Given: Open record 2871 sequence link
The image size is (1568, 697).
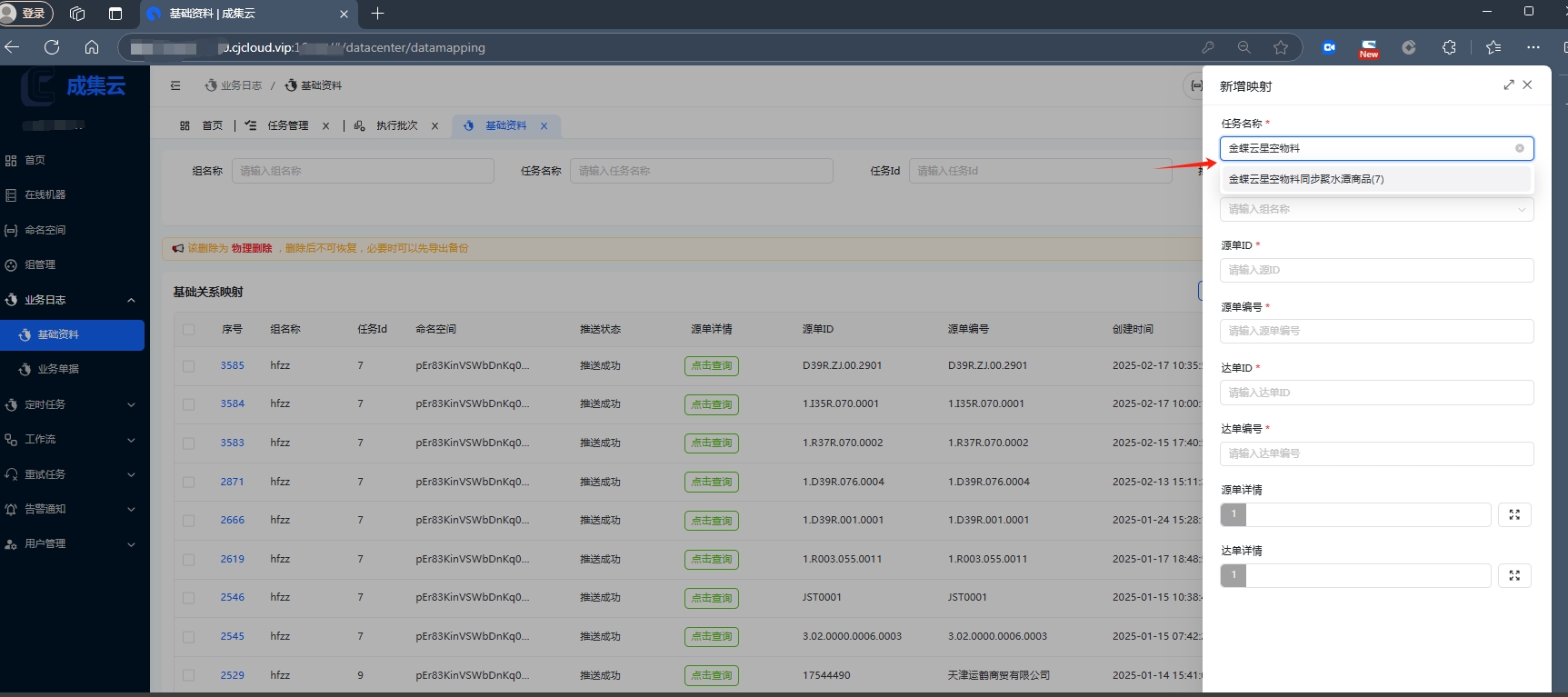Looking at the screenshot, I should (x=232, y=482).
